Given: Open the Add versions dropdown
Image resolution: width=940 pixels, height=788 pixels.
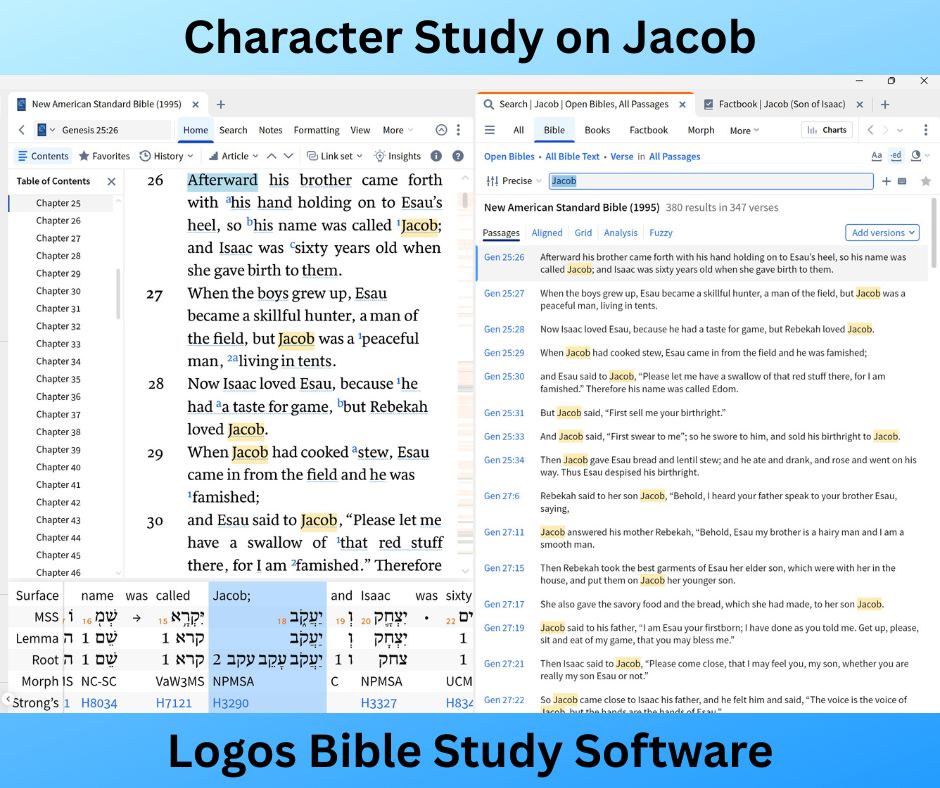Looking at the screenshot, I should 881,233.
